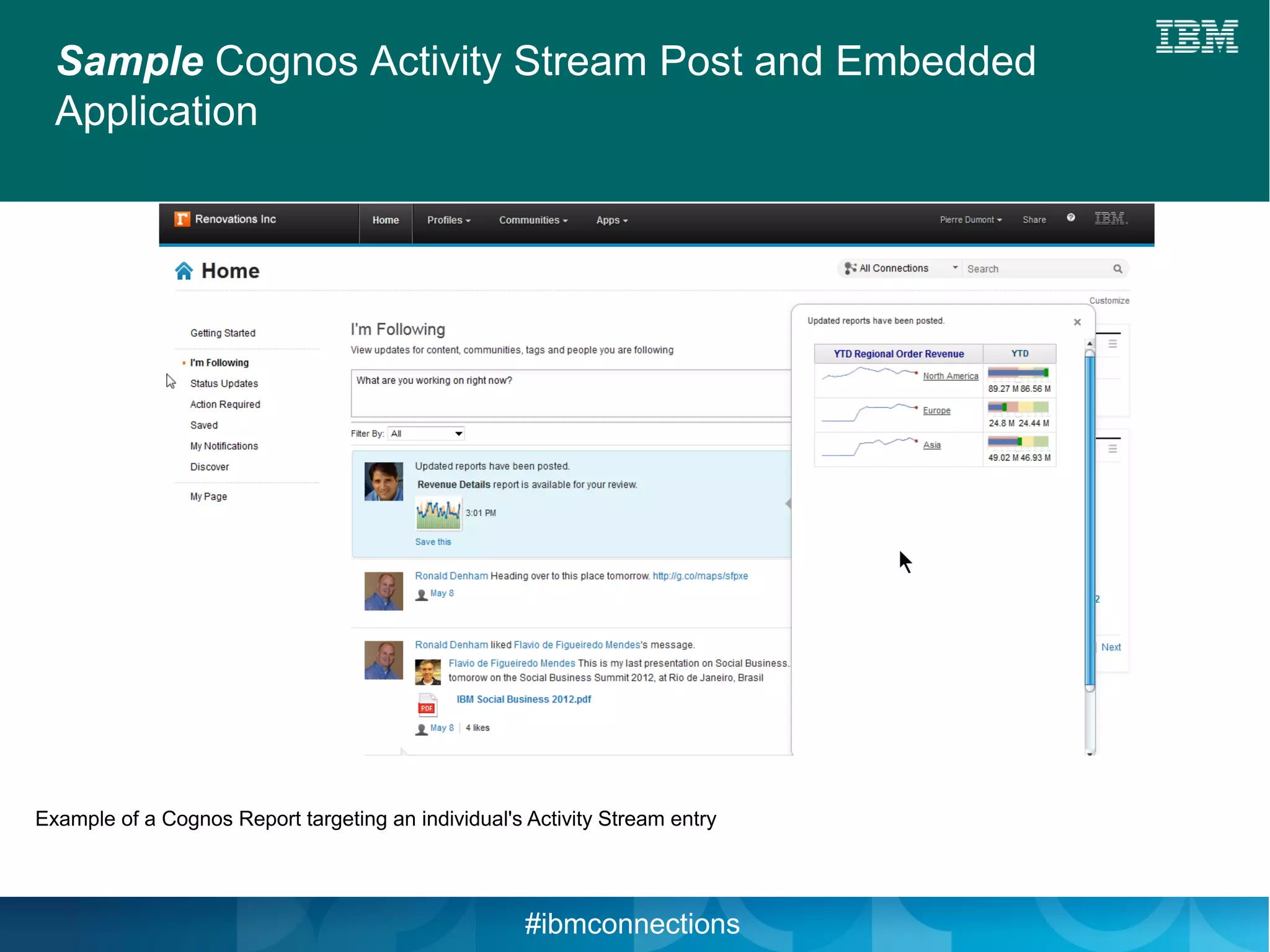This screenshot has height=952, width=1270.
Task: Click the 4 likes text
Action: (x=477, y=728)
